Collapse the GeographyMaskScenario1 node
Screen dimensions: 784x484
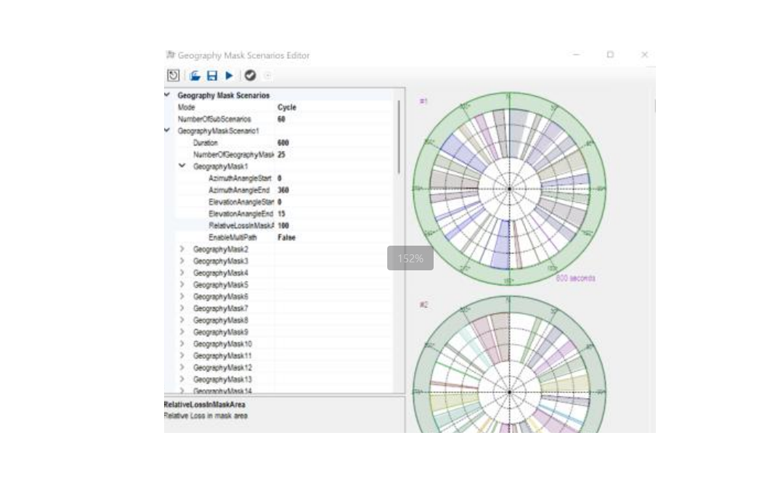167,131
